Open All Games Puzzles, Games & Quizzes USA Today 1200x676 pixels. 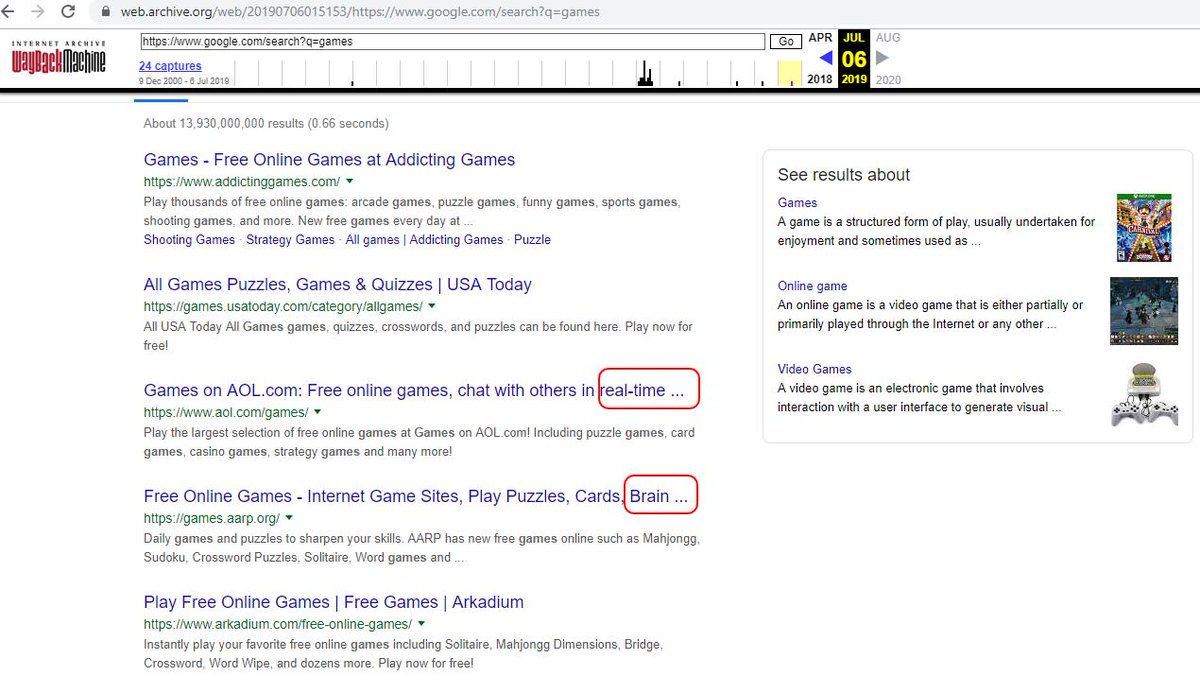coord(338,285)
